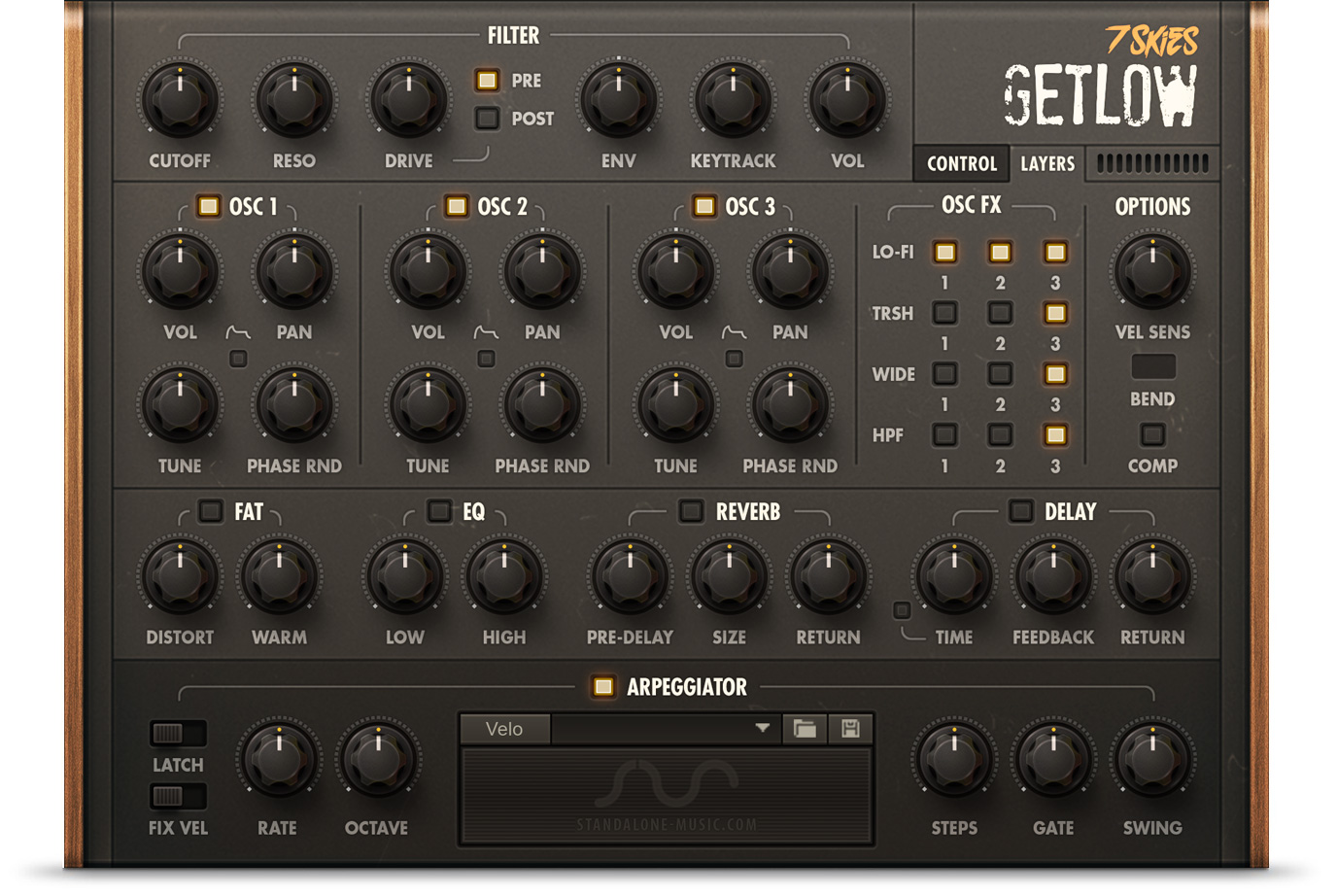1337x896 pixels.
Task: Click the OSC 1 VOL knob
Action: [x=180, y=272]
